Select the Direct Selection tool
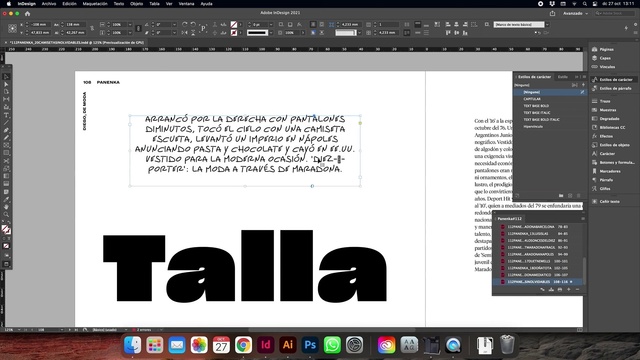 point(6,84)
